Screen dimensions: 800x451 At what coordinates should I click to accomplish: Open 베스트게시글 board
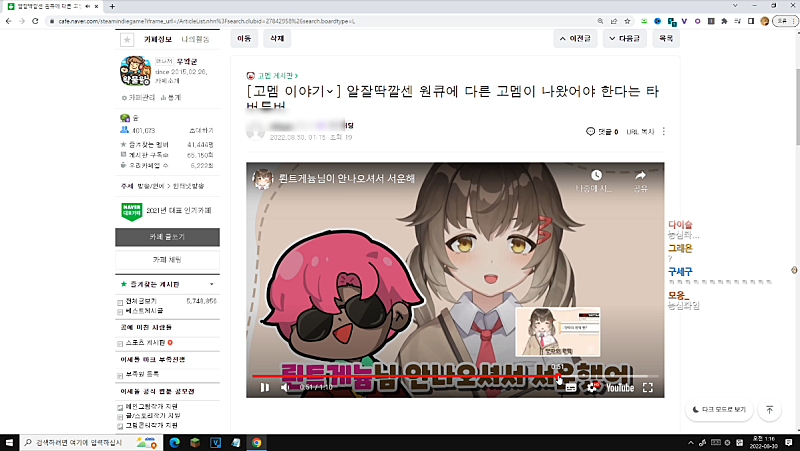pyautogui.click(x=144, y=311)
